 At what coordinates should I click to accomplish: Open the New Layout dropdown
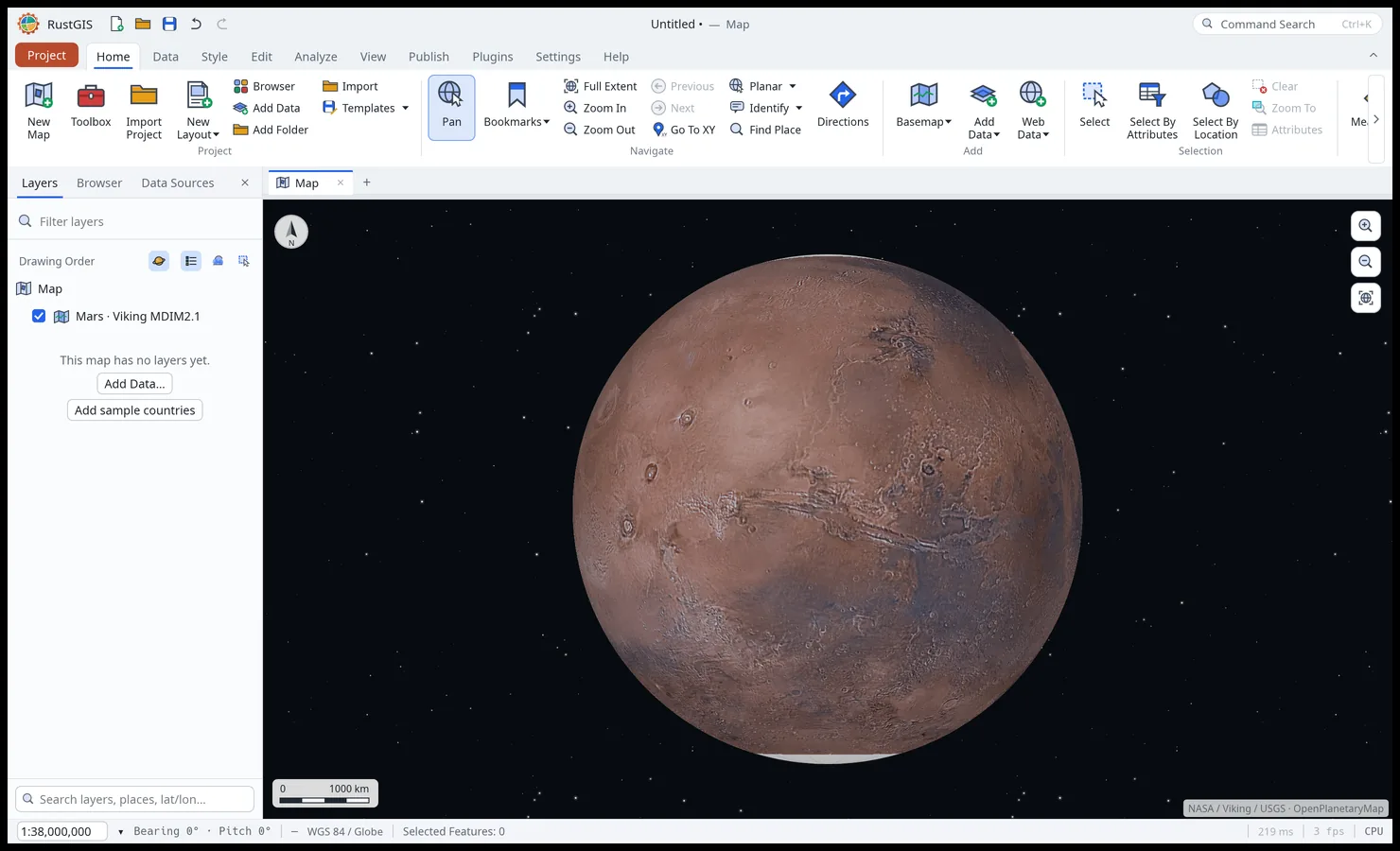198,110
